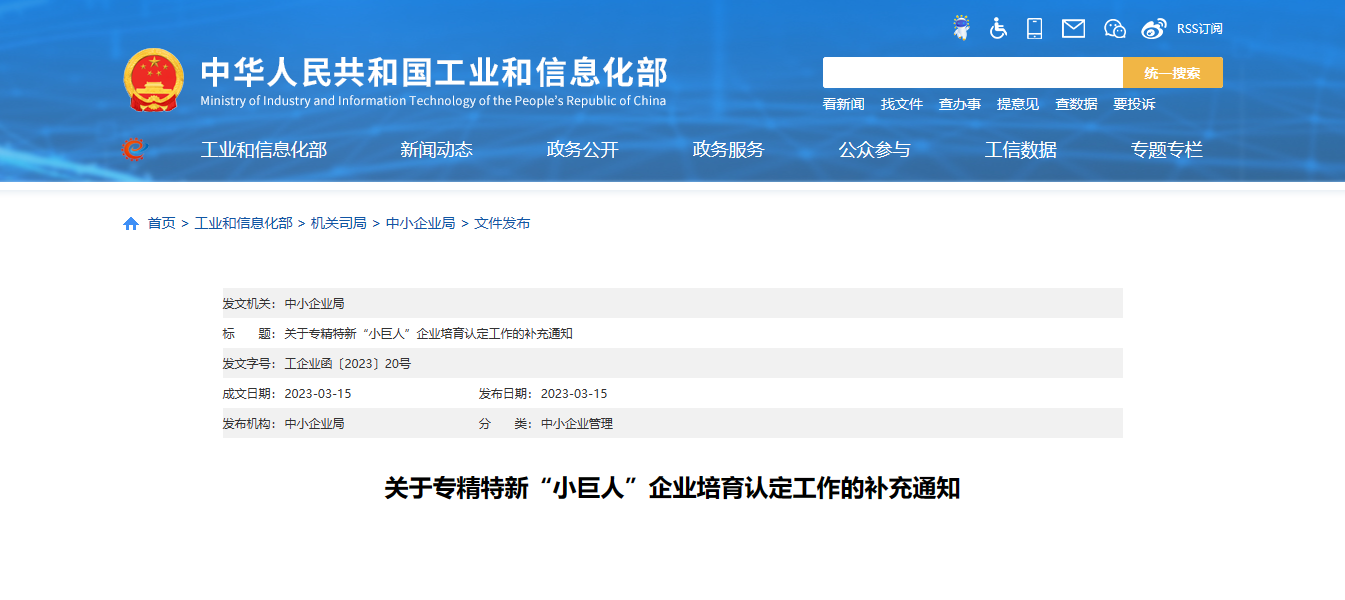Image resolution: width=1345 pixels, height=600 pixels.
Task: Go to 政务服务 in the main menu
Action: coord(728,150)
